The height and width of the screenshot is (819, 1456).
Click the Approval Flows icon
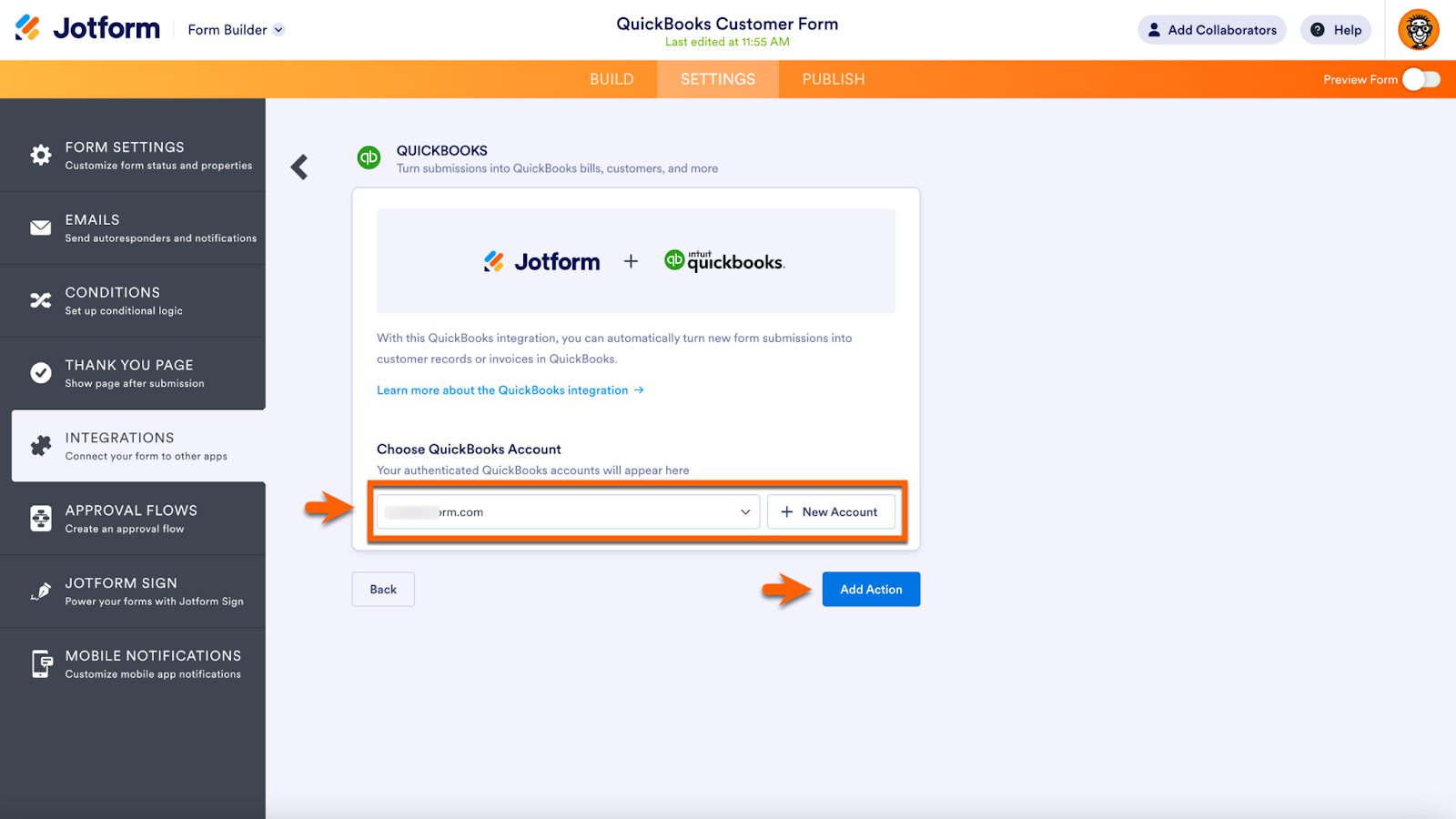[x=41, y=519]
